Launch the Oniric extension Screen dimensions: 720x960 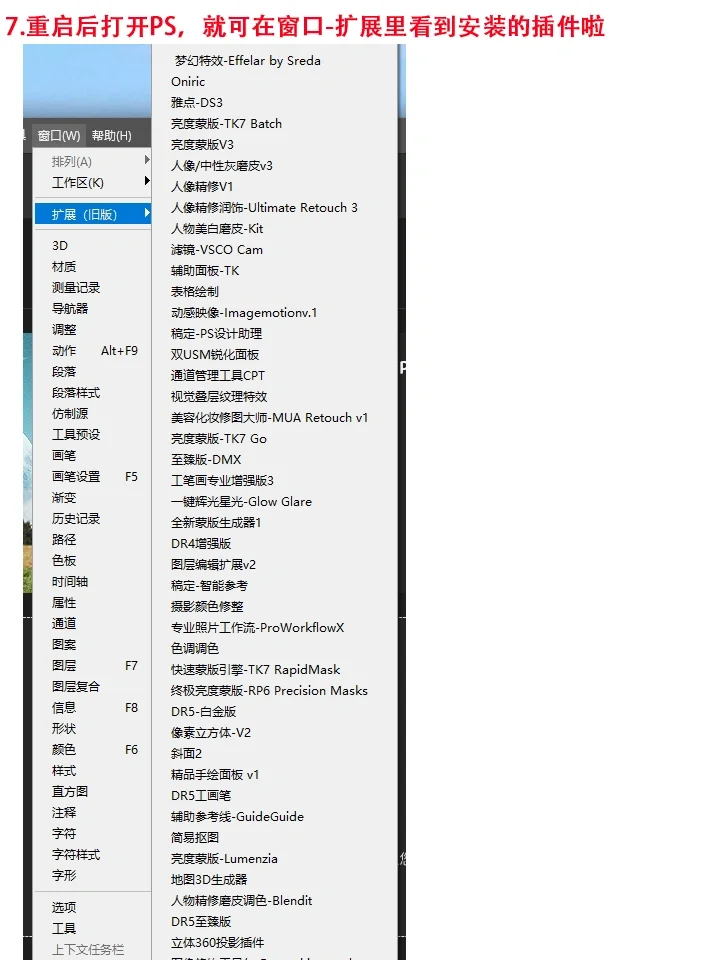(188, 81)
